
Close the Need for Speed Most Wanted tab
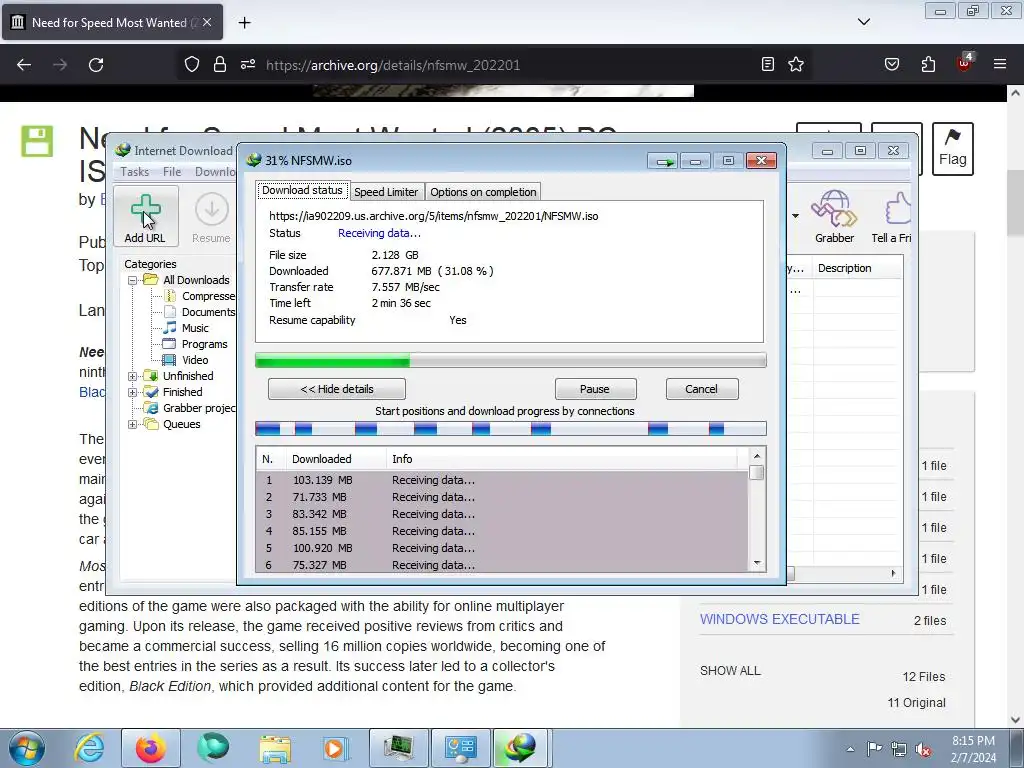coord(207,22)
